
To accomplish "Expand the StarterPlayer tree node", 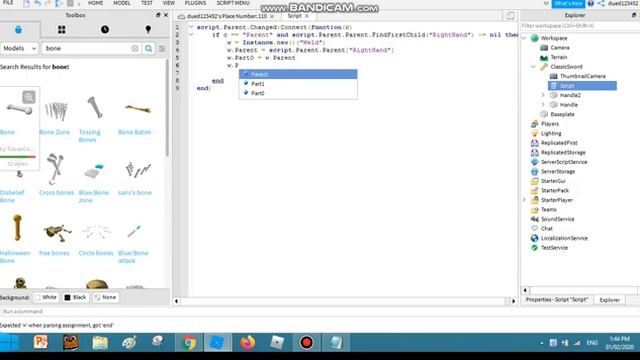I will click(x=524, y=200).
